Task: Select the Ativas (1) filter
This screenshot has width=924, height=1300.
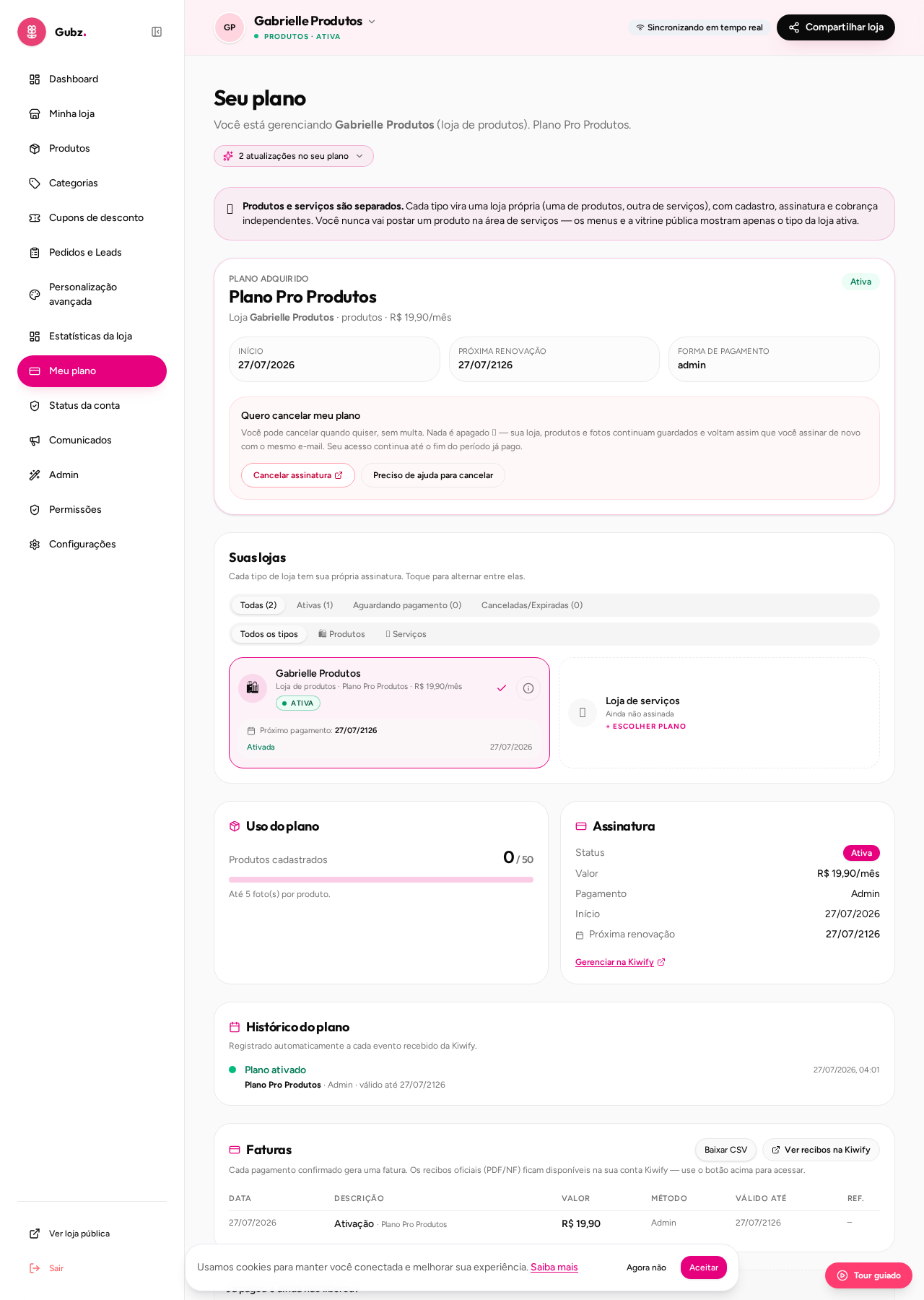Action: point(315,605)
